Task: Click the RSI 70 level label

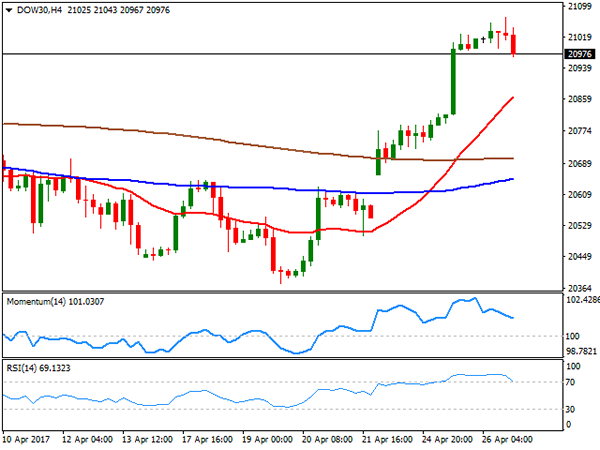Action: (x=570, y=382)
